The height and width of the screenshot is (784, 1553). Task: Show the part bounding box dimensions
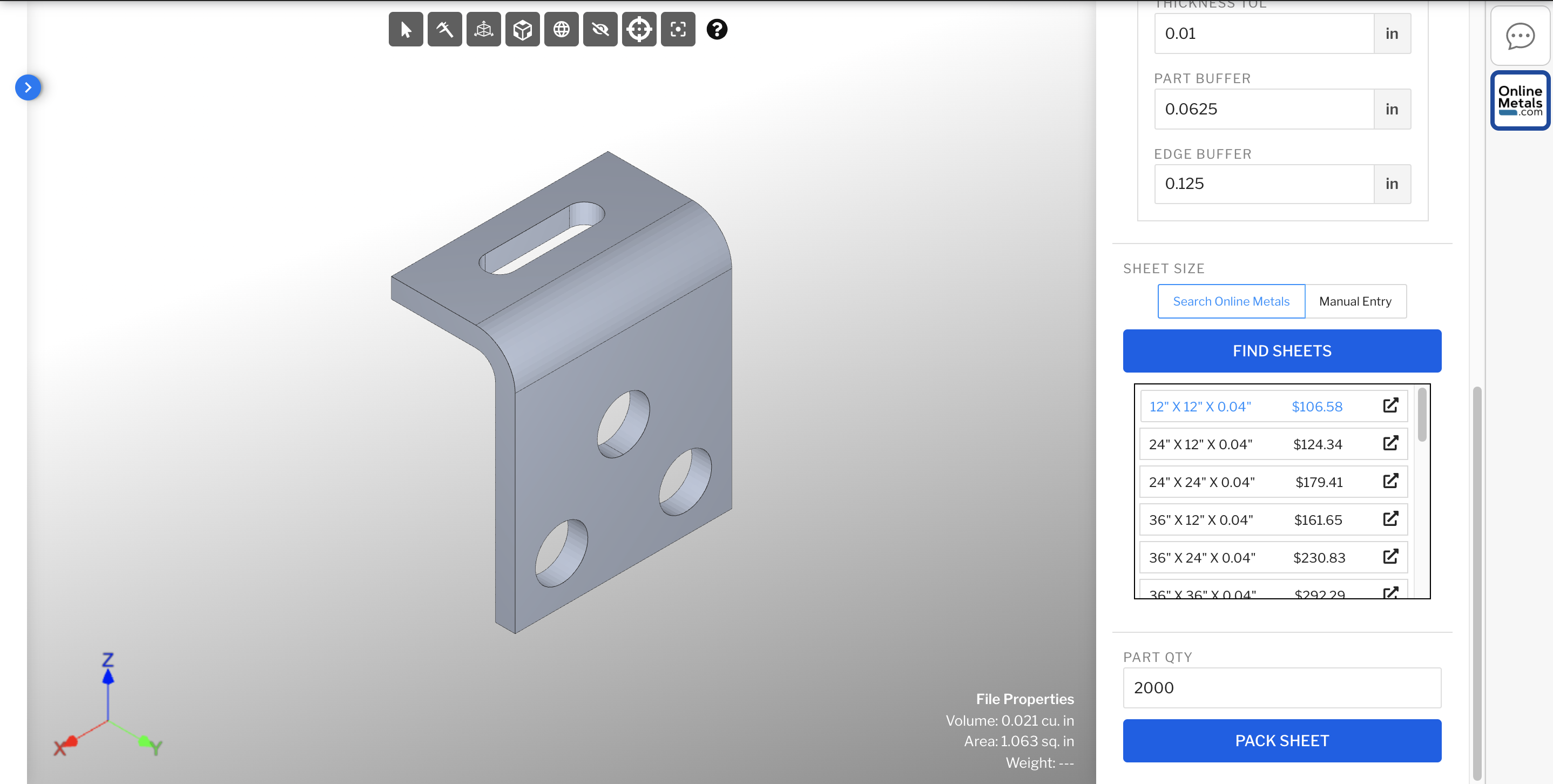tap(483, 28)
